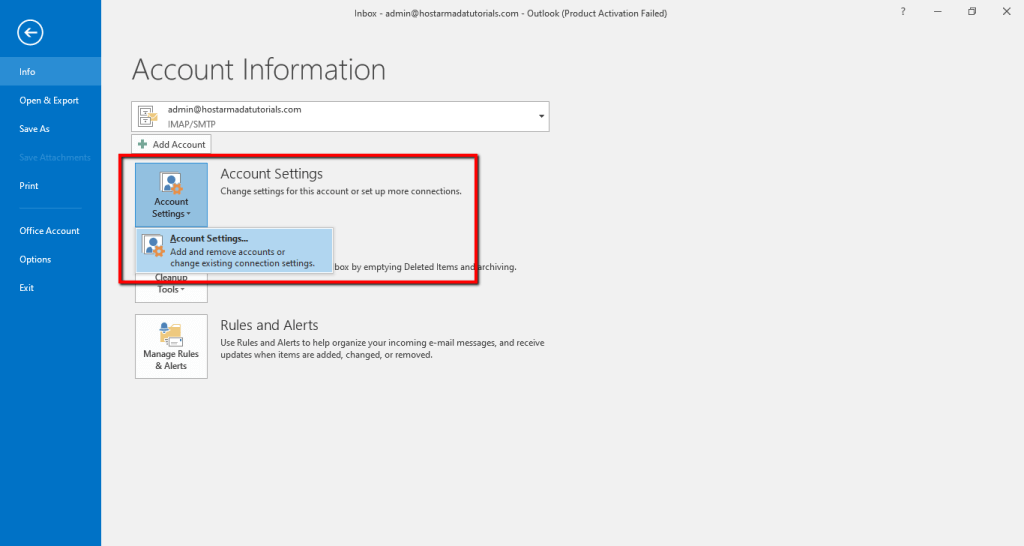Image resolution: width=1024 pixels, height=546 pixels.
Task: Click the window title bar text
Action: (511, 13)
